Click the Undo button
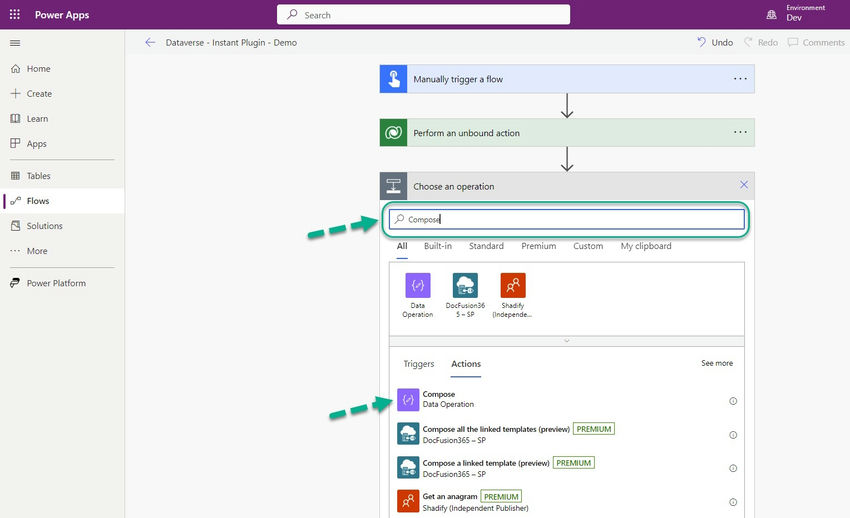Image resolution: width=850 pixels, height=518 pixels. pyautogui.click(x=715, y=42)
